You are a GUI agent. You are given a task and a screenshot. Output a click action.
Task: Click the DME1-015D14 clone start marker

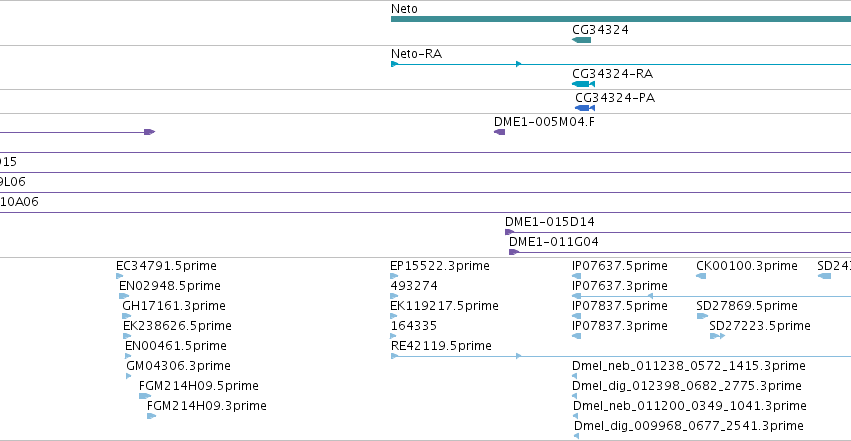[x=509, y=232]
